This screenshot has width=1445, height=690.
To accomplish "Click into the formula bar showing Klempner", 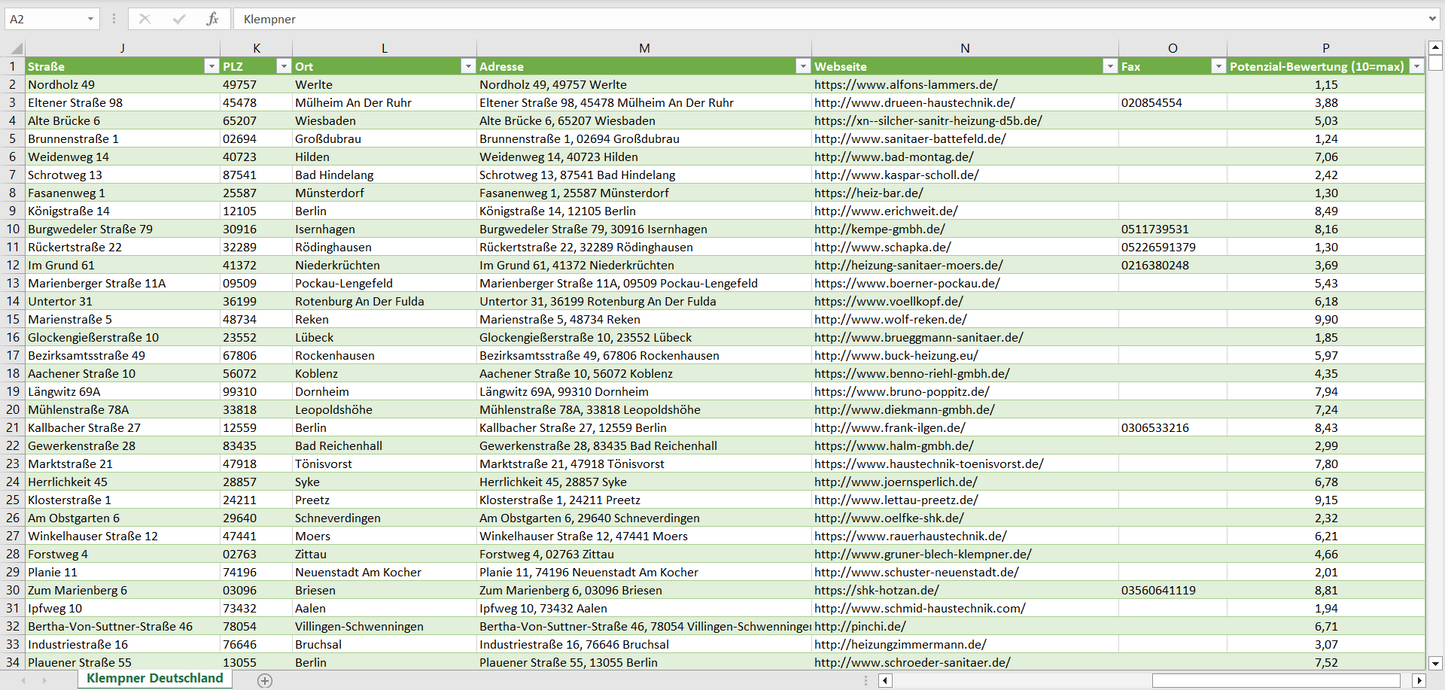I will (x=800, y=19).
